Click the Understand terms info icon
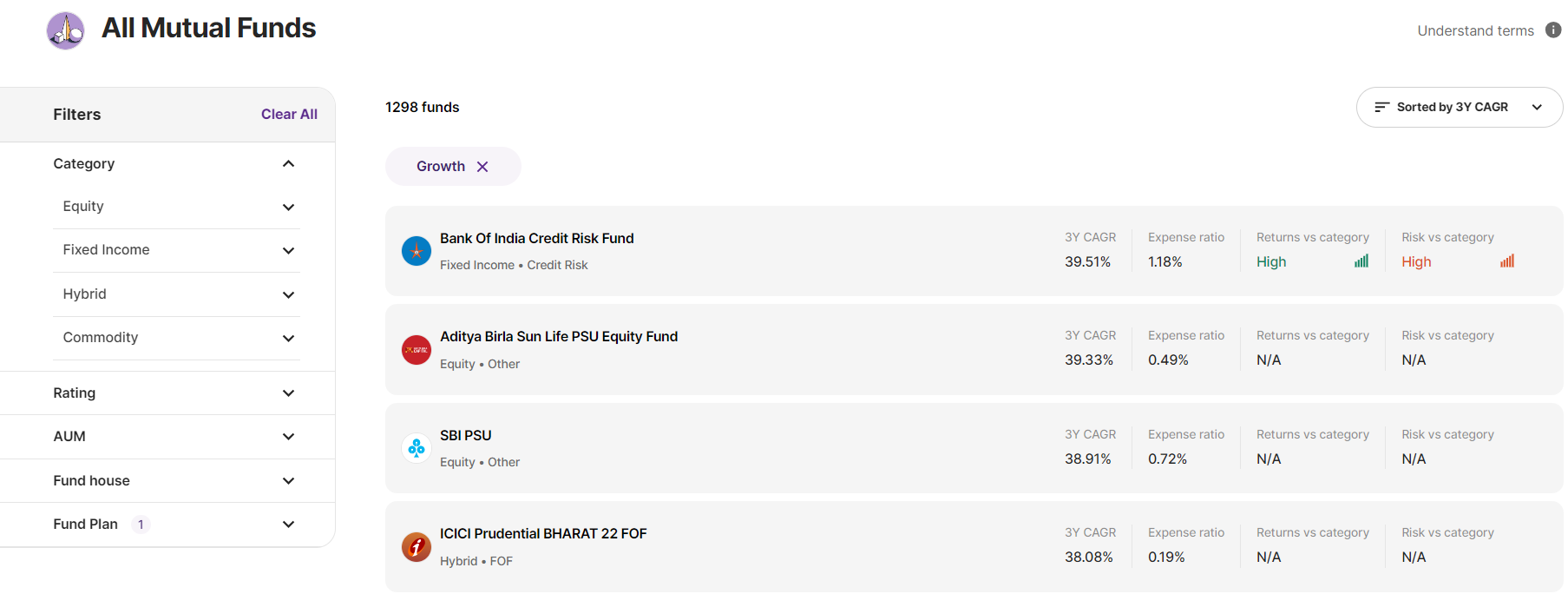Image resolution: width=1568 pixels, height=594 pixels. (1553, 30)
